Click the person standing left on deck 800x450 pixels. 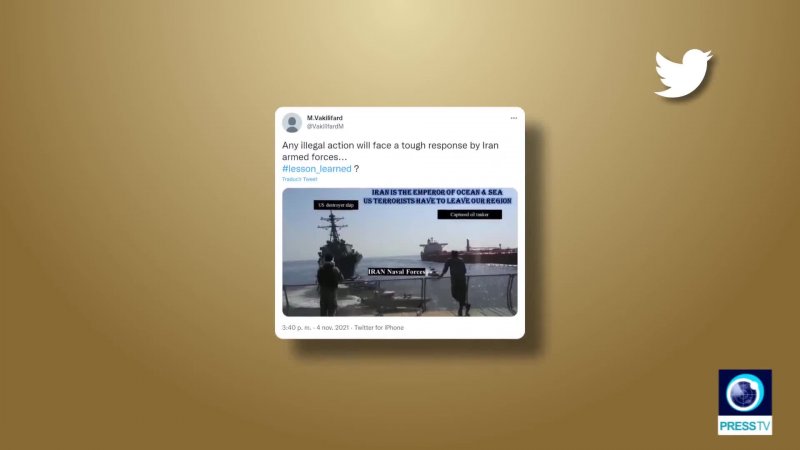pos(329,285)
